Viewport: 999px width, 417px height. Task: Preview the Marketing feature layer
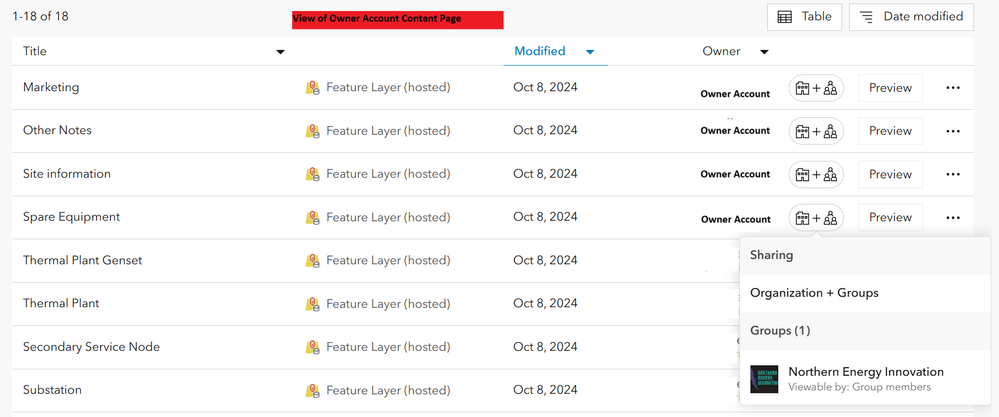[890, 88]
